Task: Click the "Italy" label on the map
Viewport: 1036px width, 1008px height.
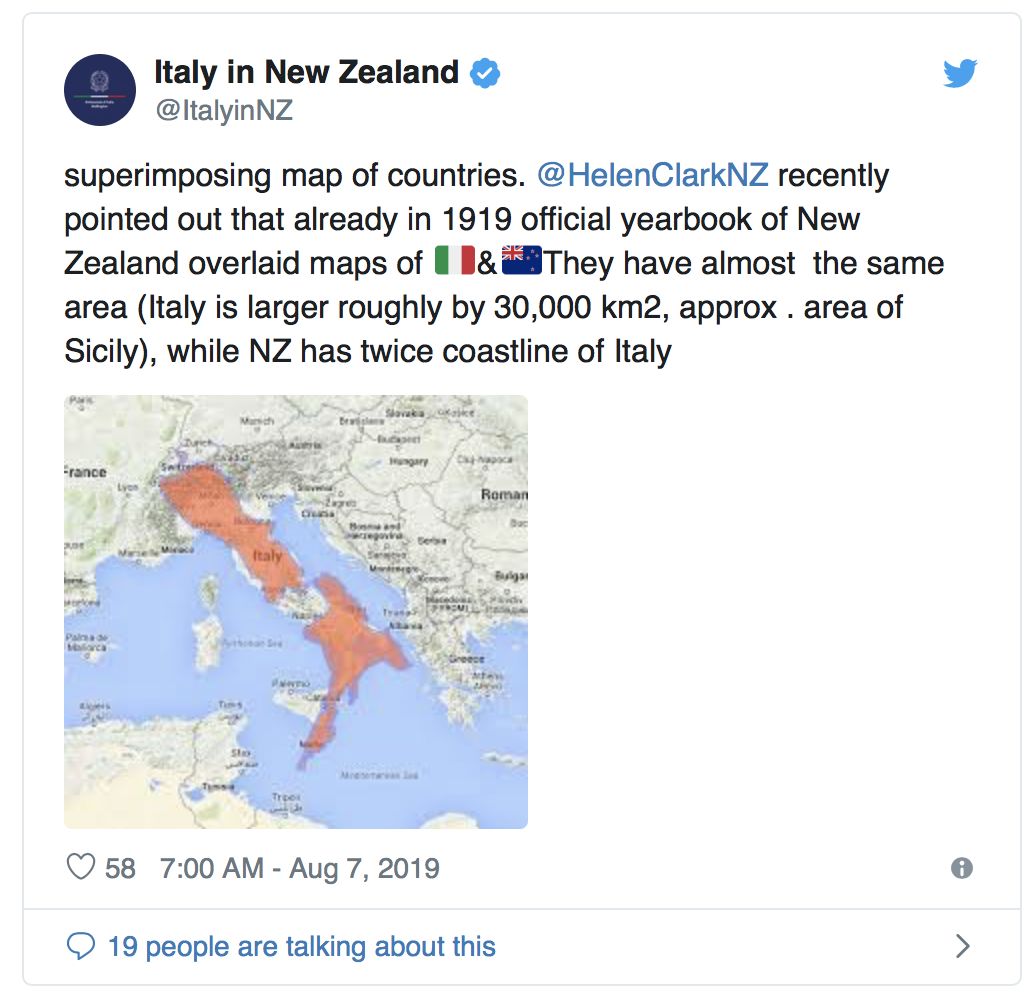Action: (x=267, y=555)
